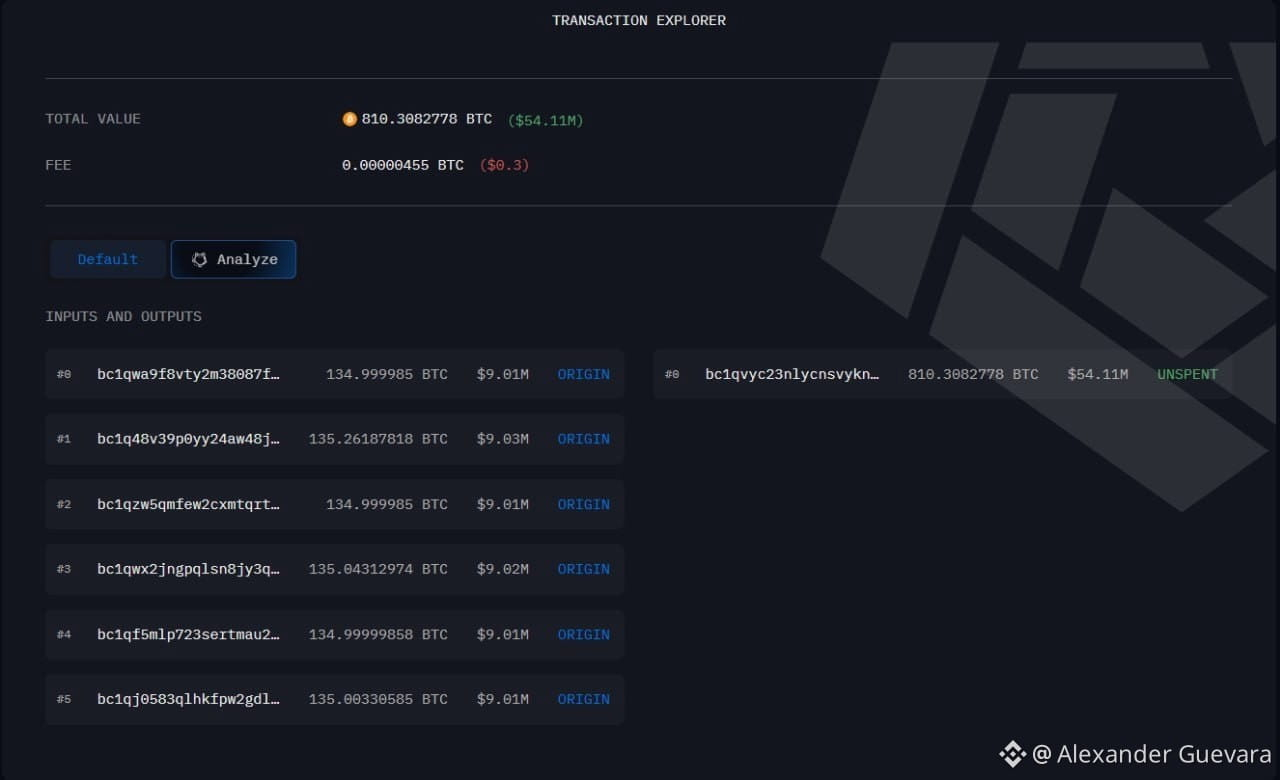Click the 134.99999858 BTC amount in input #4

(x=378, y=634)
